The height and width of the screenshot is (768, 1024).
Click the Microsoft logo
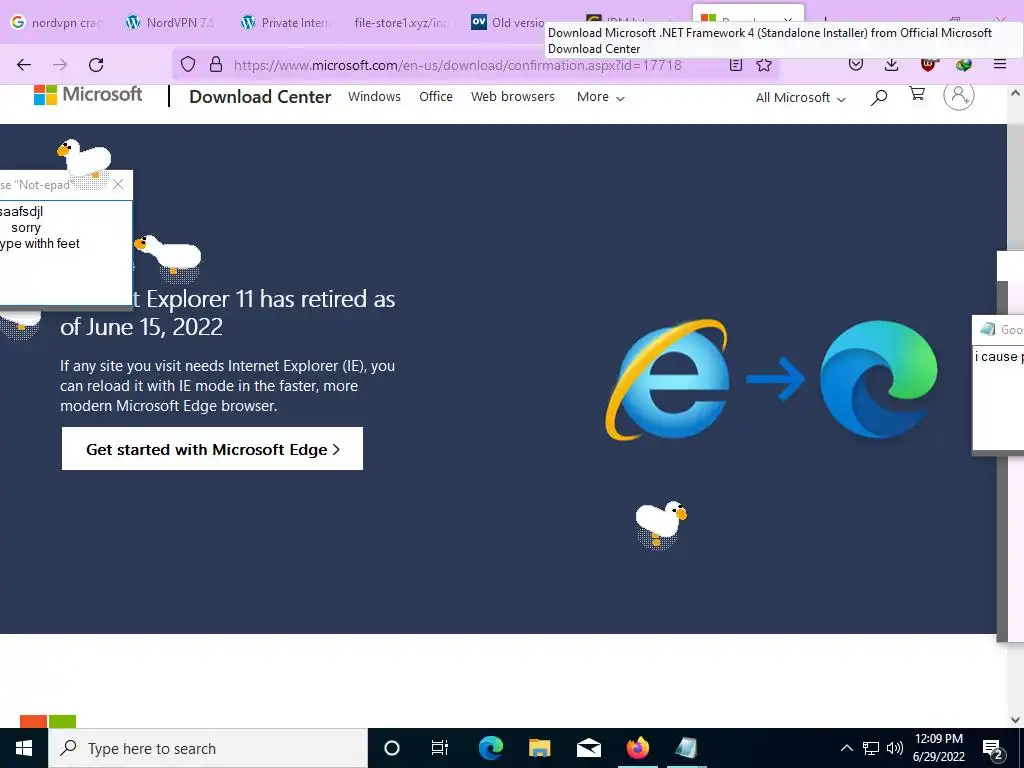88,95
